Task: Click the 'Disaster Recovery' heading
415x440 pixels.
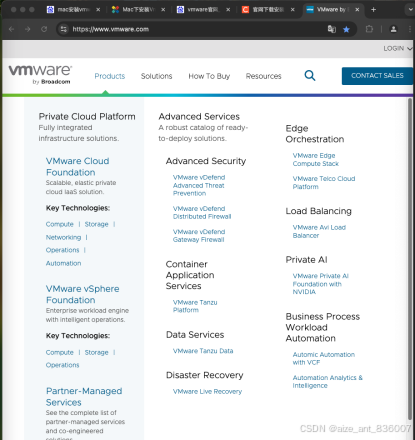Action: (204, 375)
